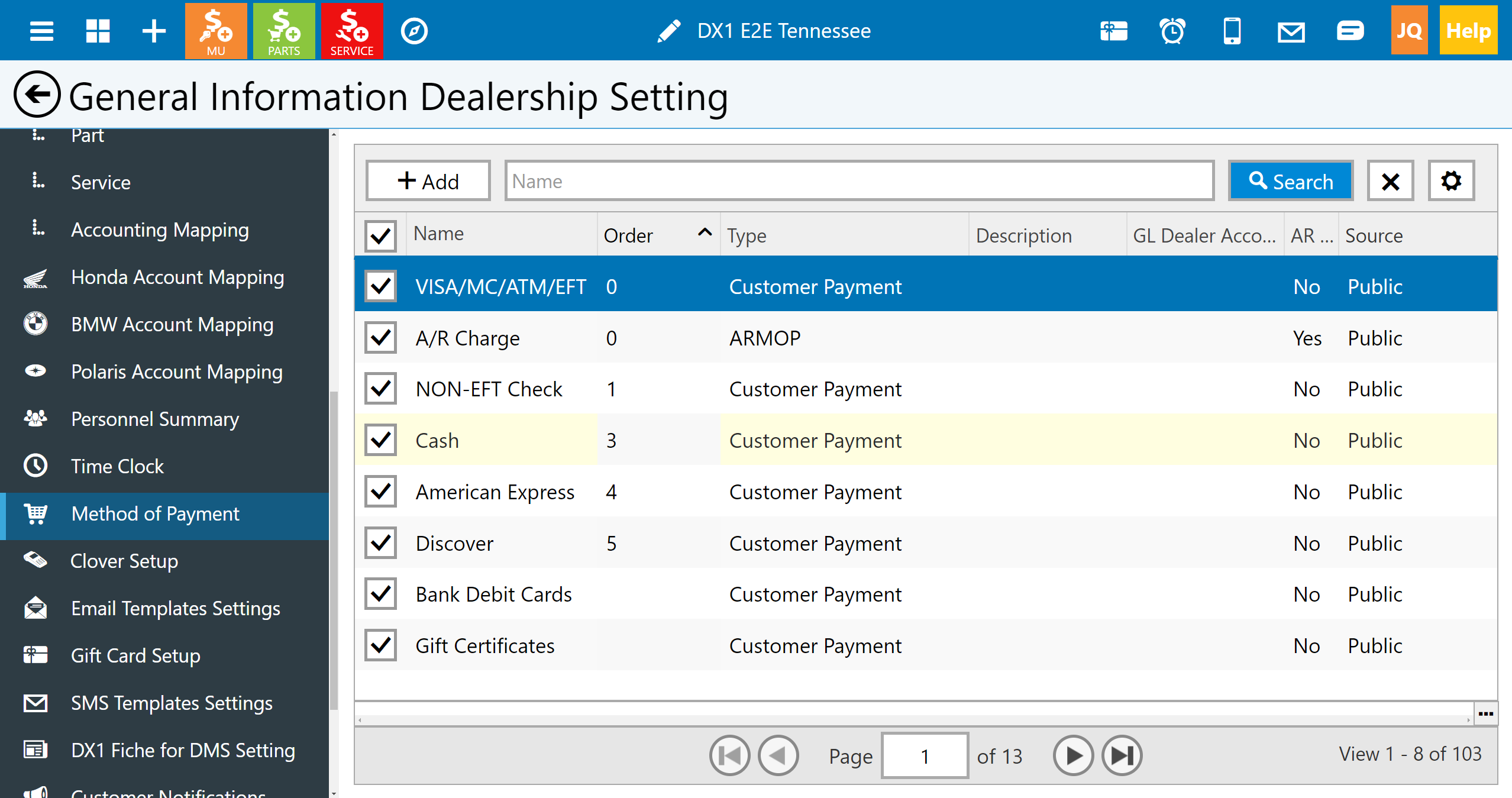Toggle the select-all header checkbox
Screen dimensions: 1512x798
[380, 236]
